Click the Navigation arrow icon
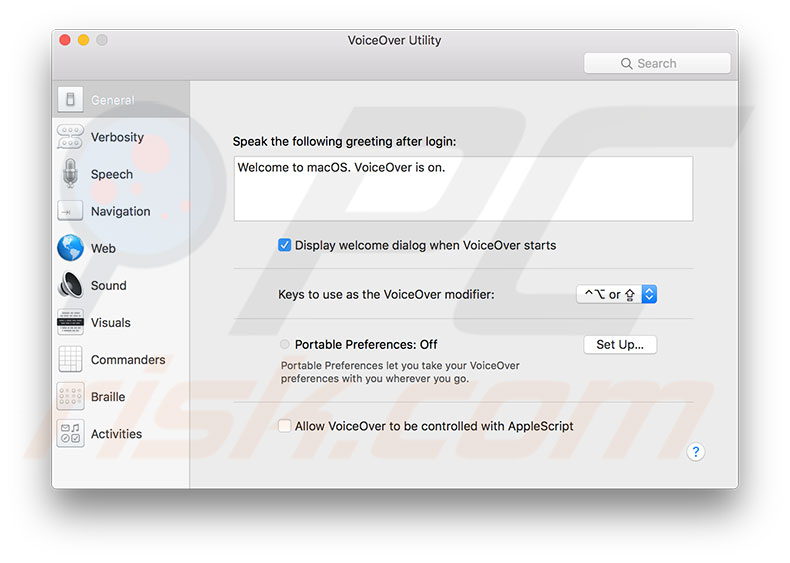This screenshot has width=790, height=563. click(x=70, y=211)
